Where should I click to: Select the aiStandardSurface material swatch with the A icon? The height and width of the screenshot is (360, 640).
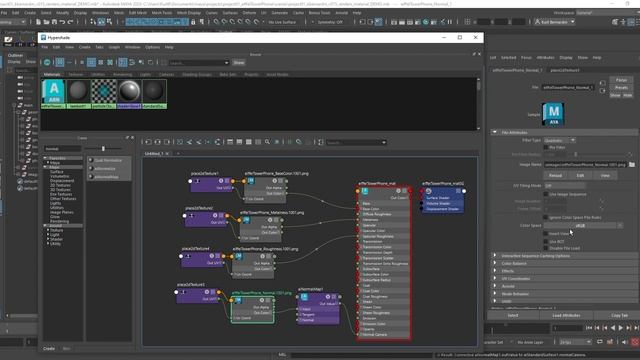(x=53, y=94)
